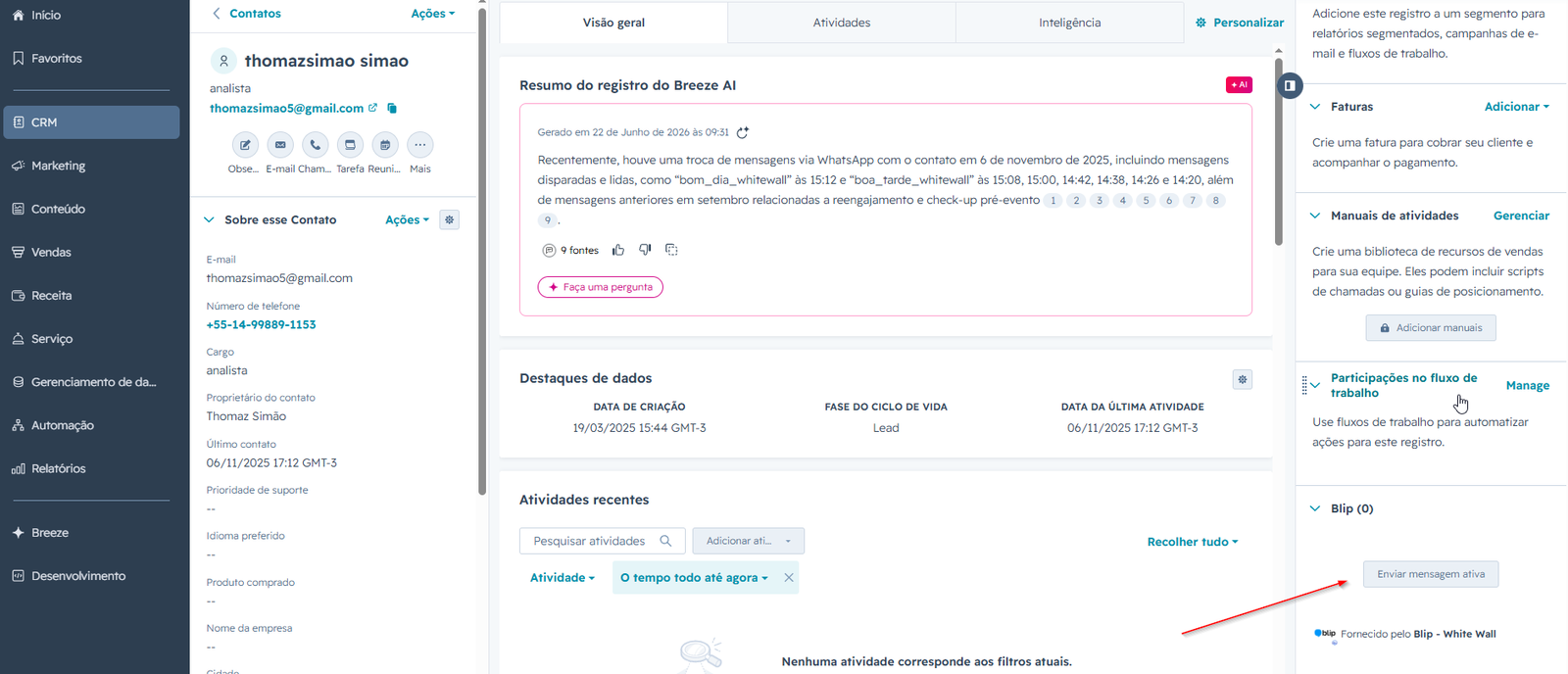Click the Enviar mensagem ativa button
This screenshot has height=674, width=1568.
point(1431,574)
